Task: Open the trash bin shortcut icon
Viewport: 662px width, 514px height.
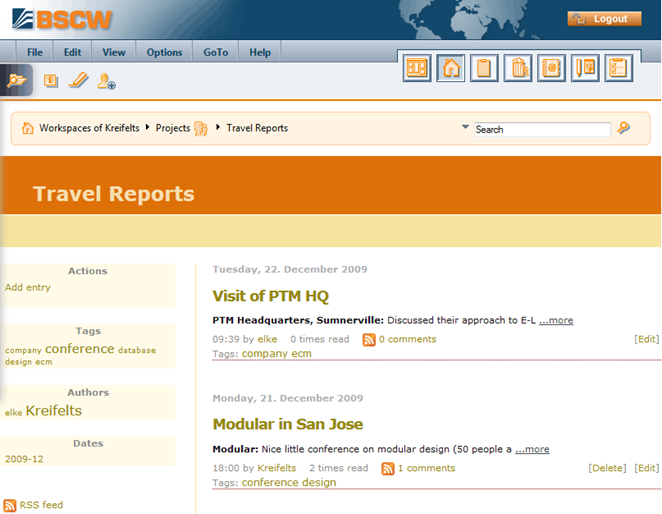Action: 518,68
